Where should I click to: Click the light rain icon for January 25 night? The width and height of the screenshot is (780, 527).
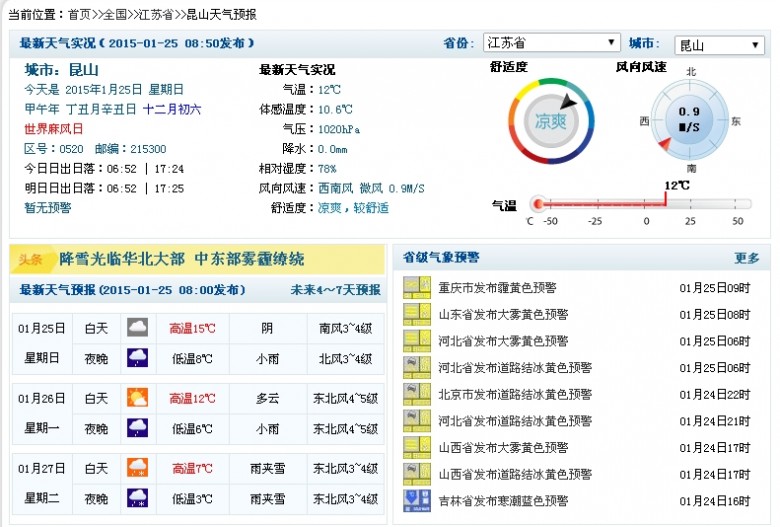pos(137,358)
